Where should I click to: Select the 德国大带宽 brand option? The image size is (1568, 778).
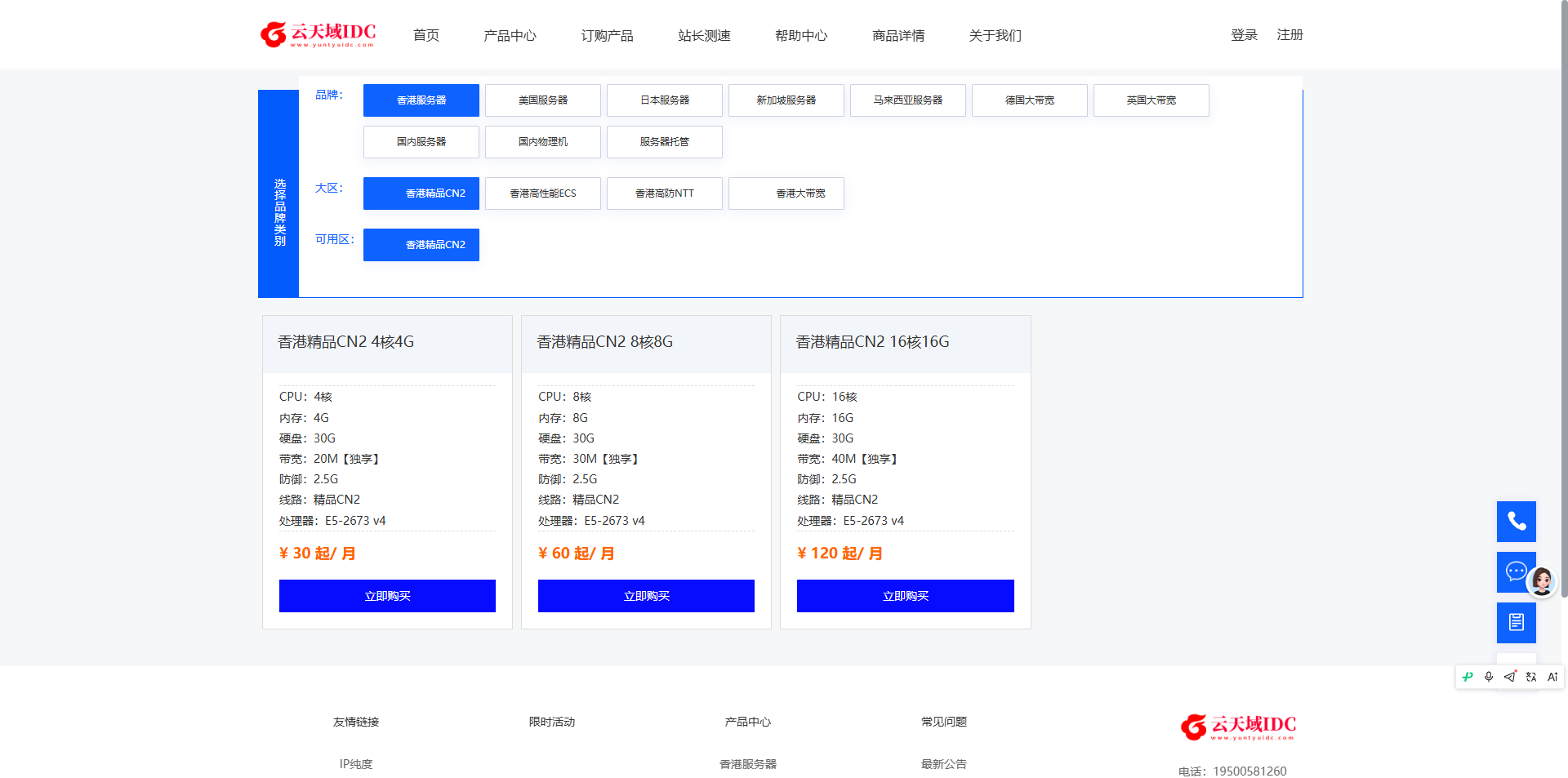(1030, 100)
